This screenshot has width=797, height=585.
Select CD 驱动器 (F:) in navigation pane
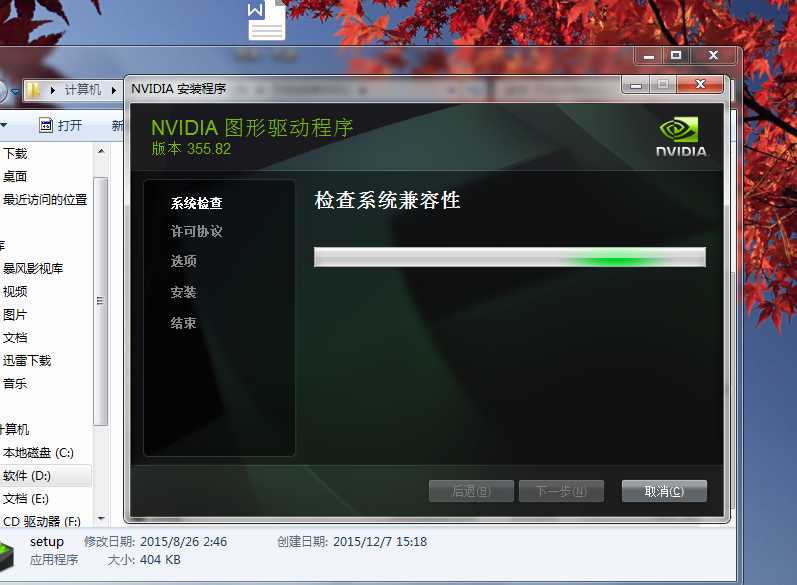[42, 521]
